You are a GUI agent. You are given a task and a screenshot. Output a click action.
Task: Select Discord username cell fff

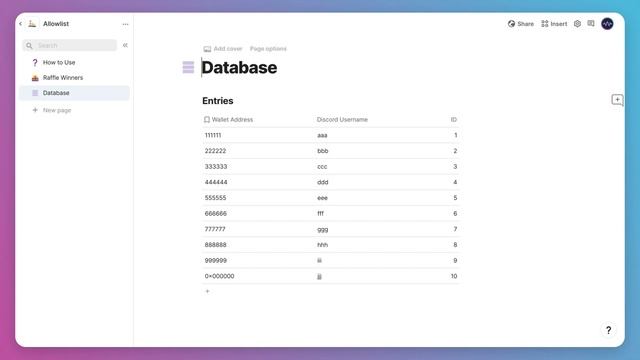320,213
